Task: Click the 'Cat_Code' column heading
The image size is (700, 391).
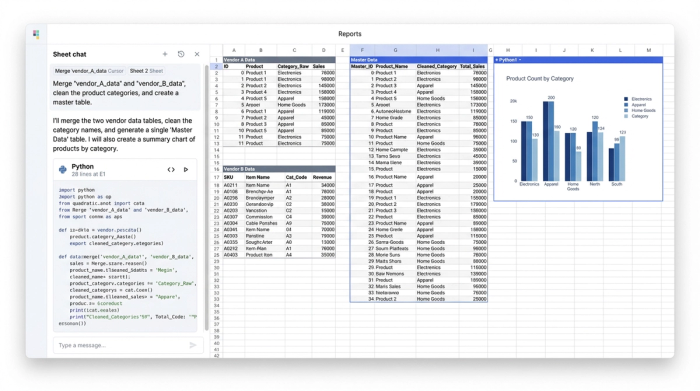Action: (296, 177)
